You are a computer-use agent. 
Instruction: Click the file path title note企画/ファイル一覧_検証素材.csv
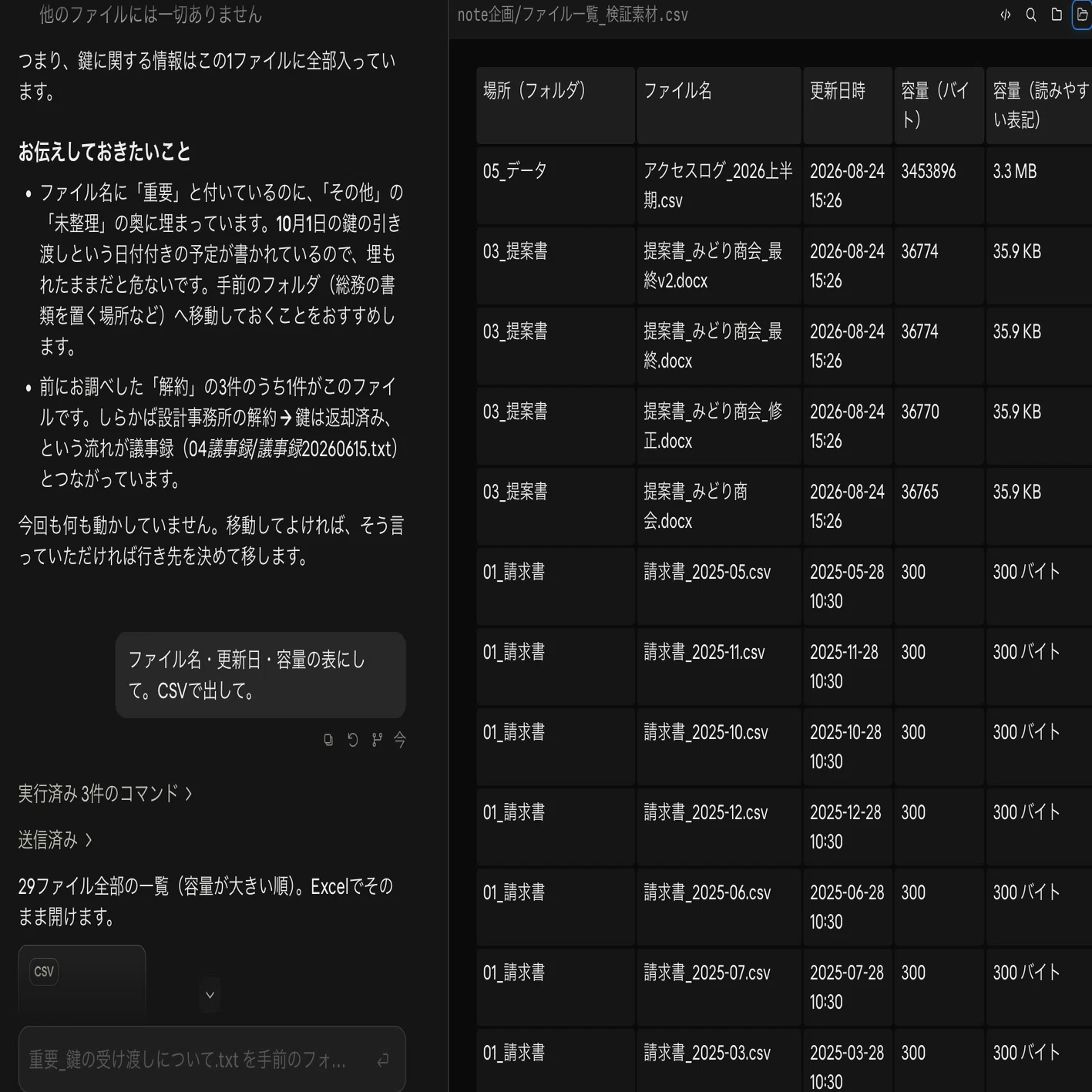[573, 15]
